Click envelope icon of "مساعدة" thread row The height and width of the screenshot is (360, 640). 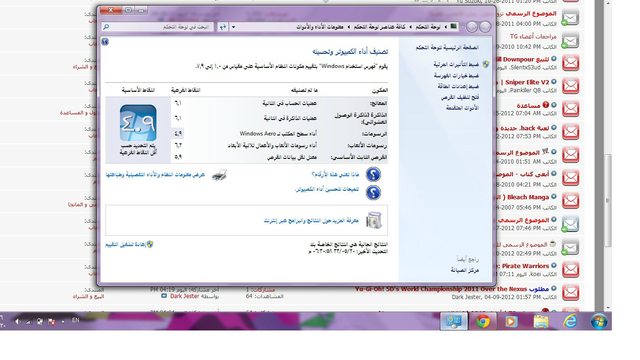[x=571, y=109]
